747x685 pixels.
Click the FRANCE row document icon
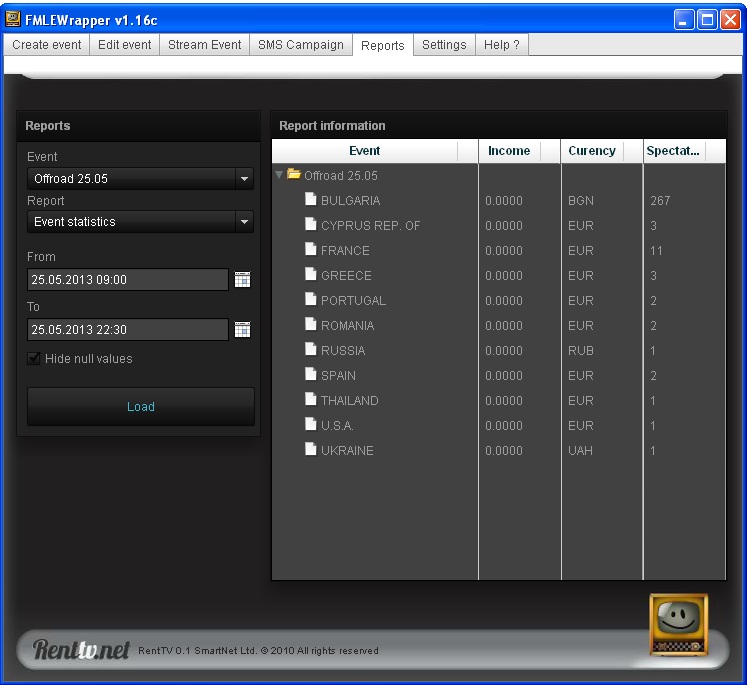pyautogui.click(x=311, y=249)
